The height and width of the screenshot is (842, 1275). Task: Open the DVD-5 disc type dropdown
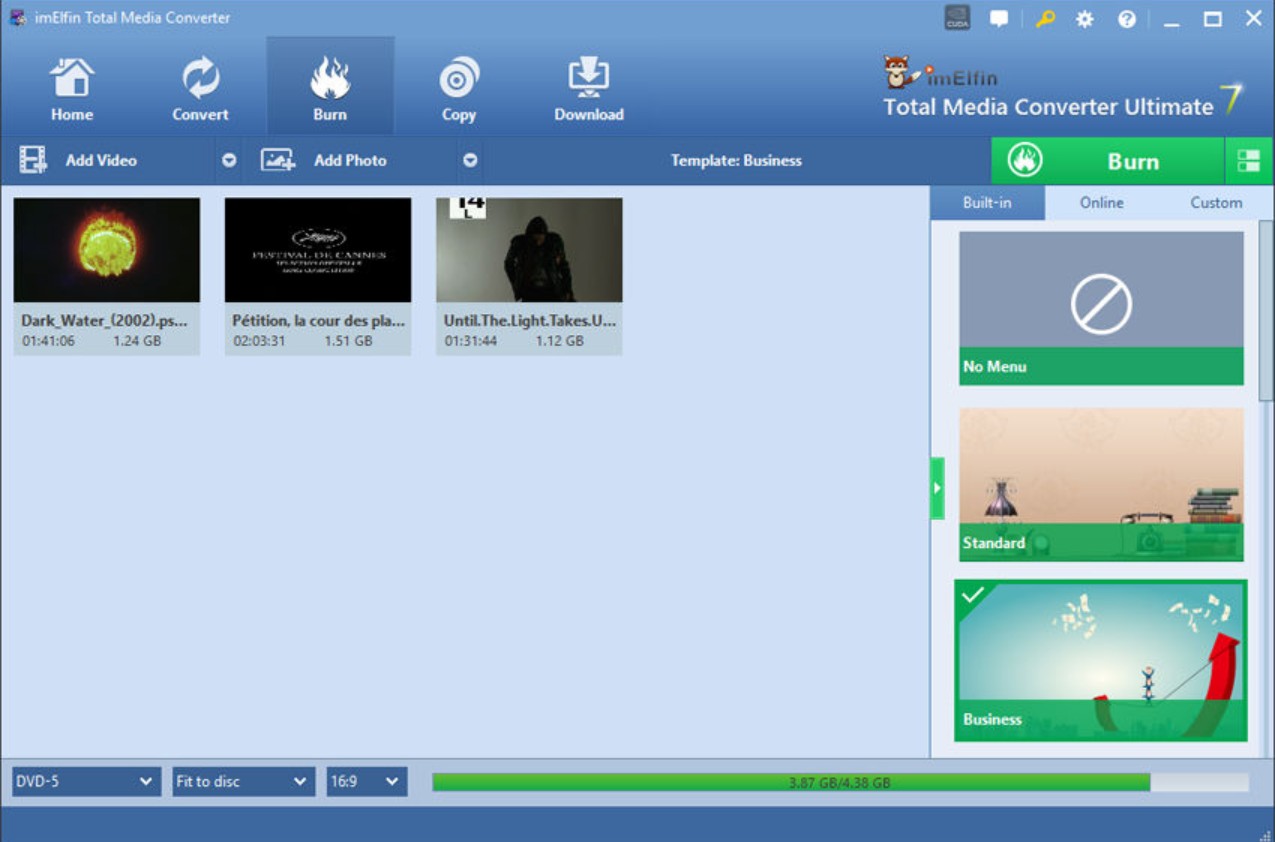85,781
